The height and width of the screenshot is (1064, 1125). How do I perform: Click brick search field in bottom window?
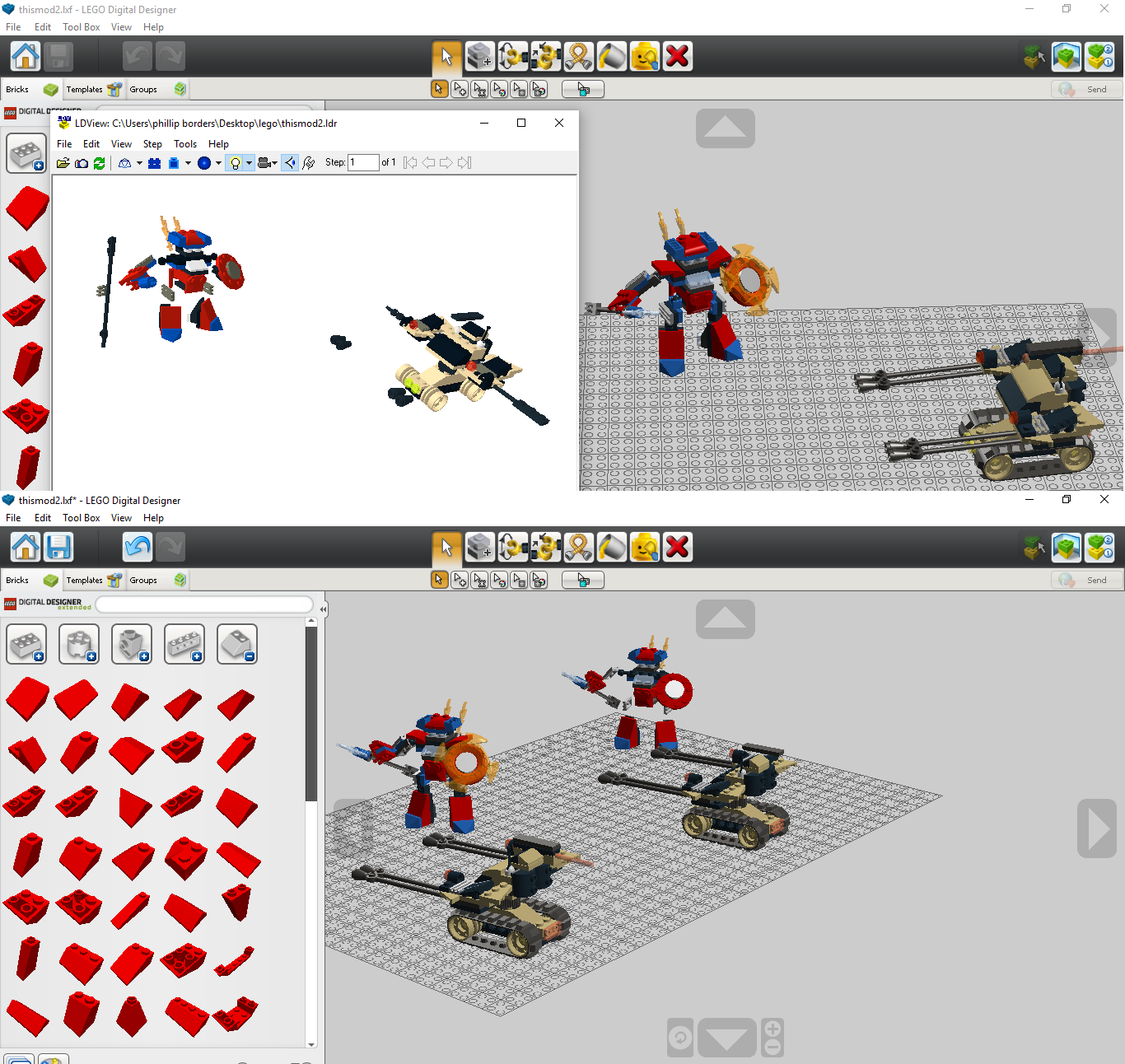click(204, 604)
